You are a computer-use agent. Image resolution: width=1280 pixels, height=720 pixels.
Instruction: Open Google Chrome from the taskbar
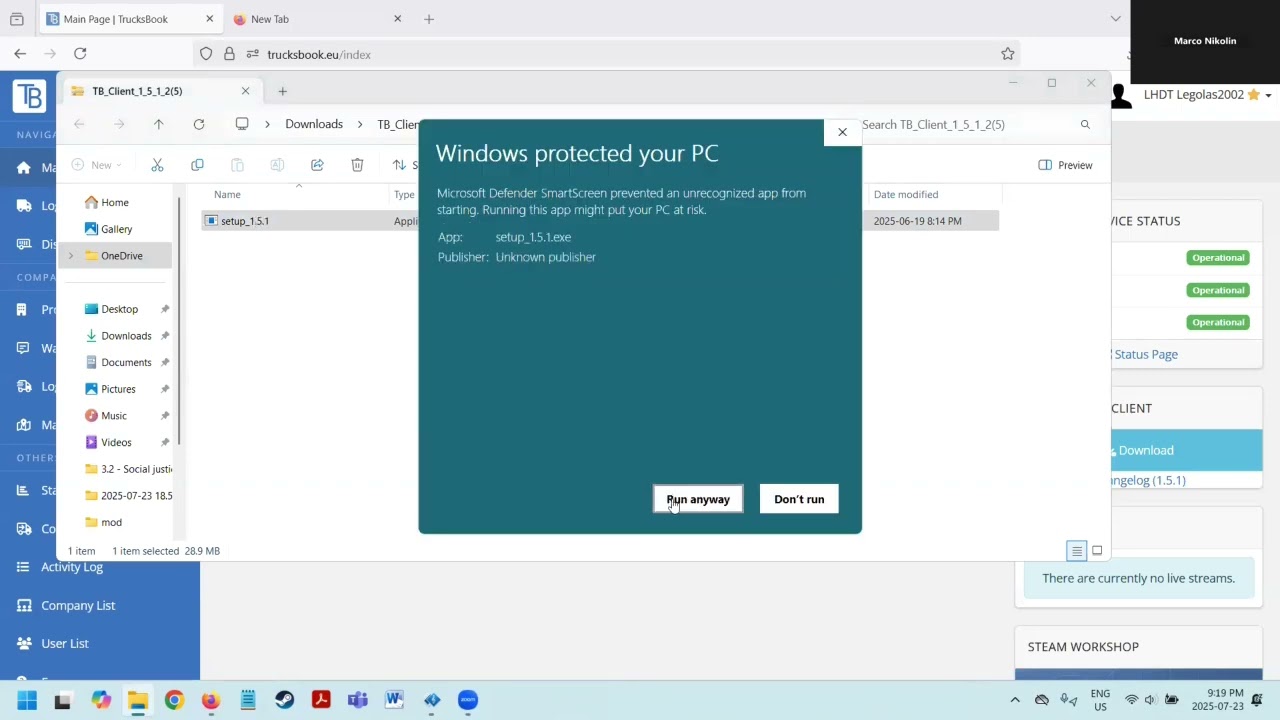174,700
